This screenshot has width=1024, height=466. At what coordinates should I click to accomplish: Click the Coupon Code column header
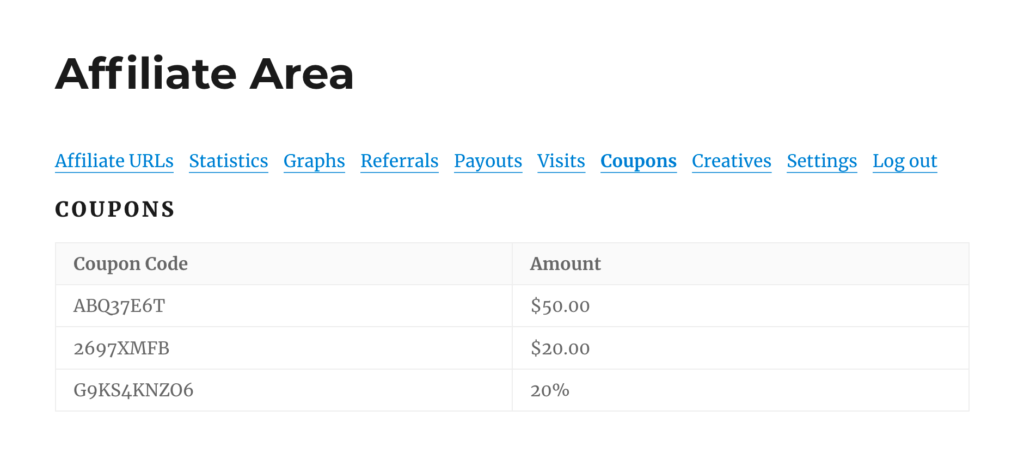tap(131, 264)
